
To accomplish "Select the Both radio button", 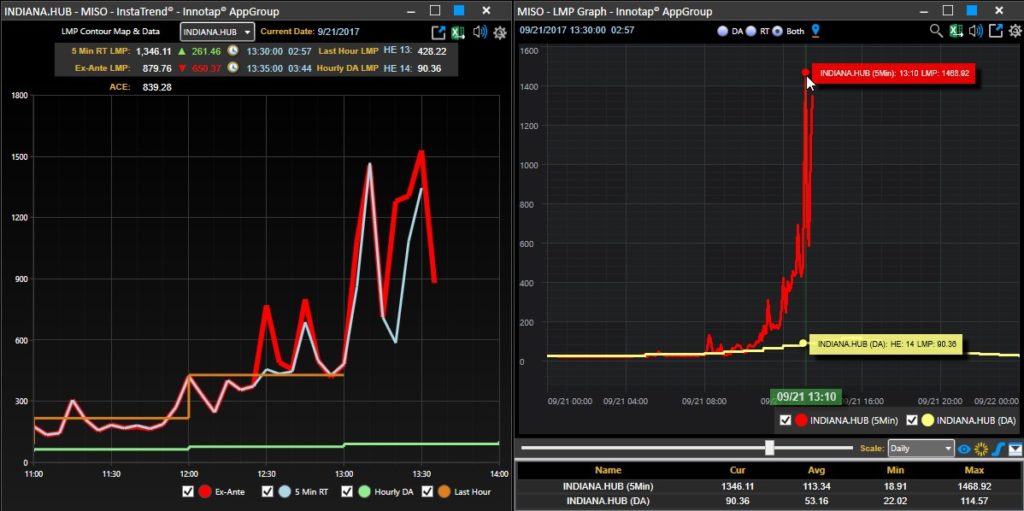I will pos(777,31).
